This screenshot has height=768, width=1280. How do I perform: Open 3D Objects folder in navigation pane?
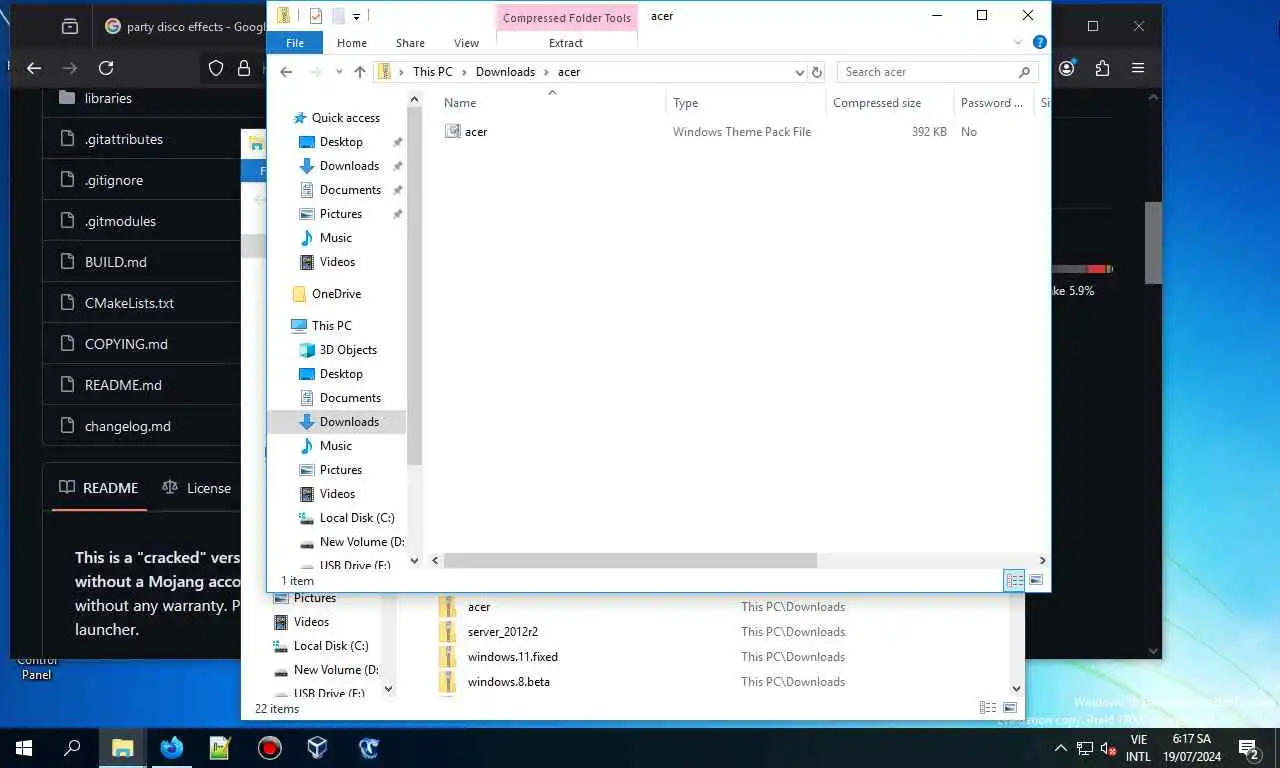point(348,350)
